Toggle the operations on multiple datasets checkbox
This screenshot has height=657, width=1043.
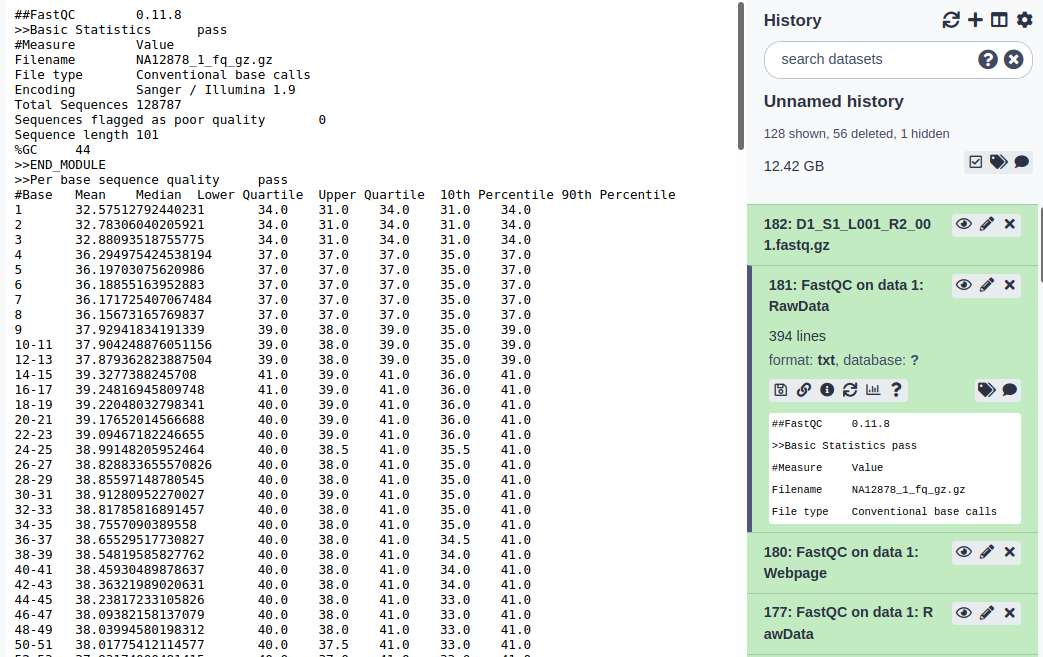976,162
